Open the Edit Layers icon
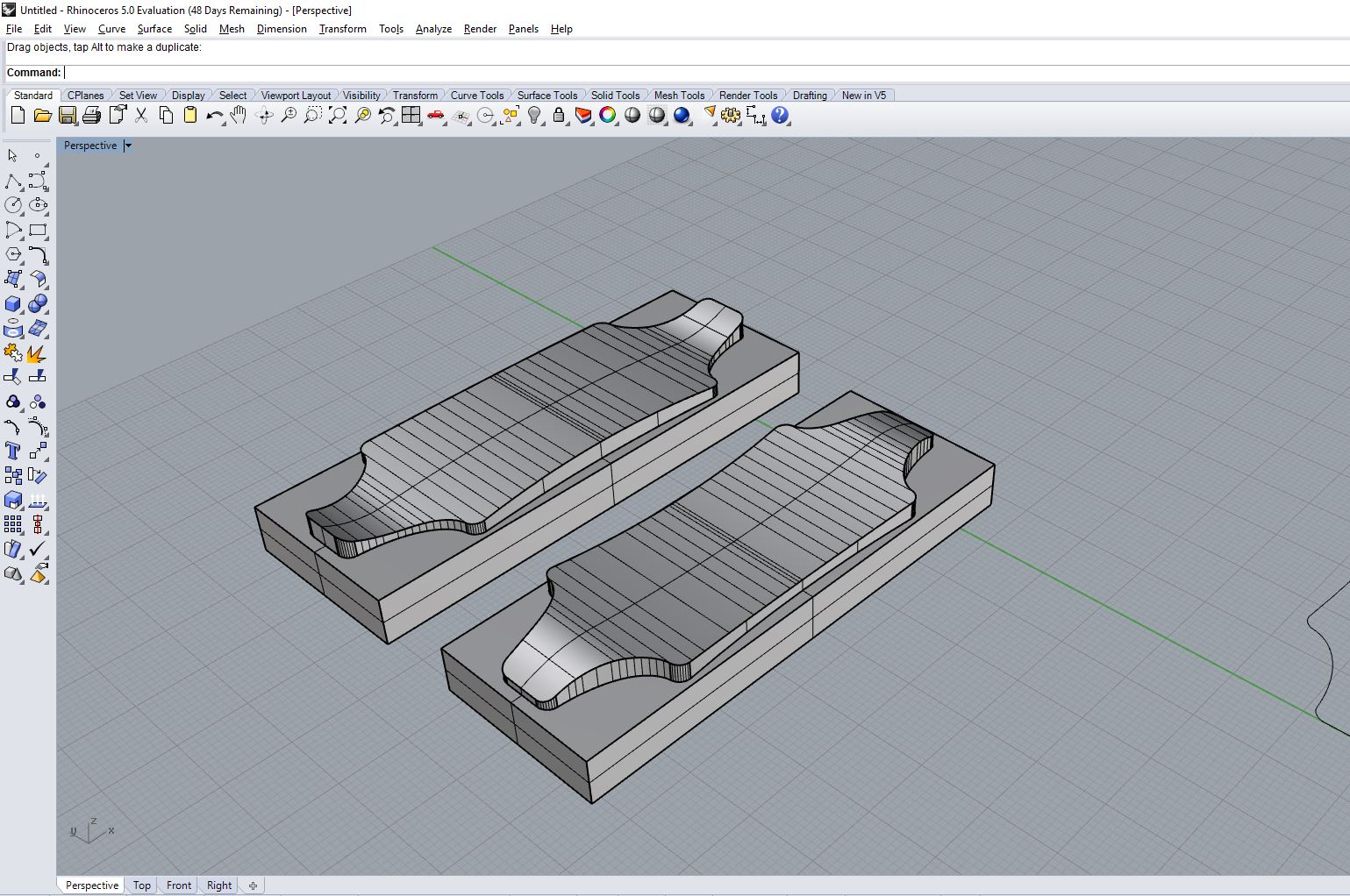The height and width of the screenshot is (896, 1350). pyautogui.click(x=583, y=115)
